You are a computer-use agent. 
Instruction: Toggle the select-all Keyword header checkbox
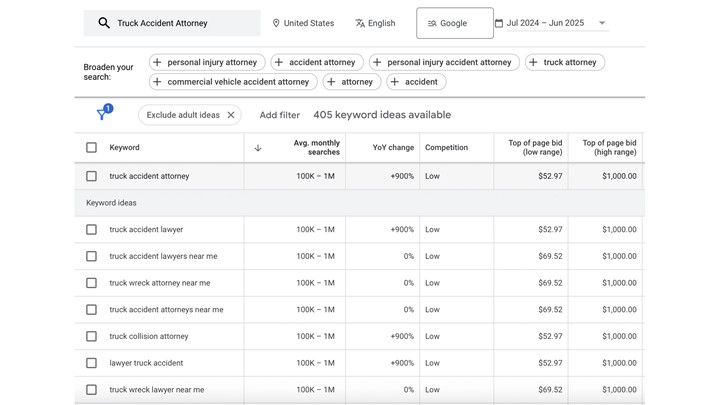(91, 148)
